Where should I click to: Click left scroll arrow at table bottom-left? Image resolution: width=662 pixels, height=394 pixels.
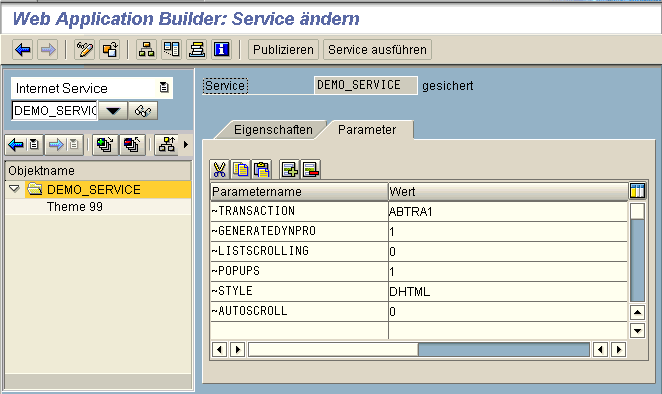pos(220,350)
